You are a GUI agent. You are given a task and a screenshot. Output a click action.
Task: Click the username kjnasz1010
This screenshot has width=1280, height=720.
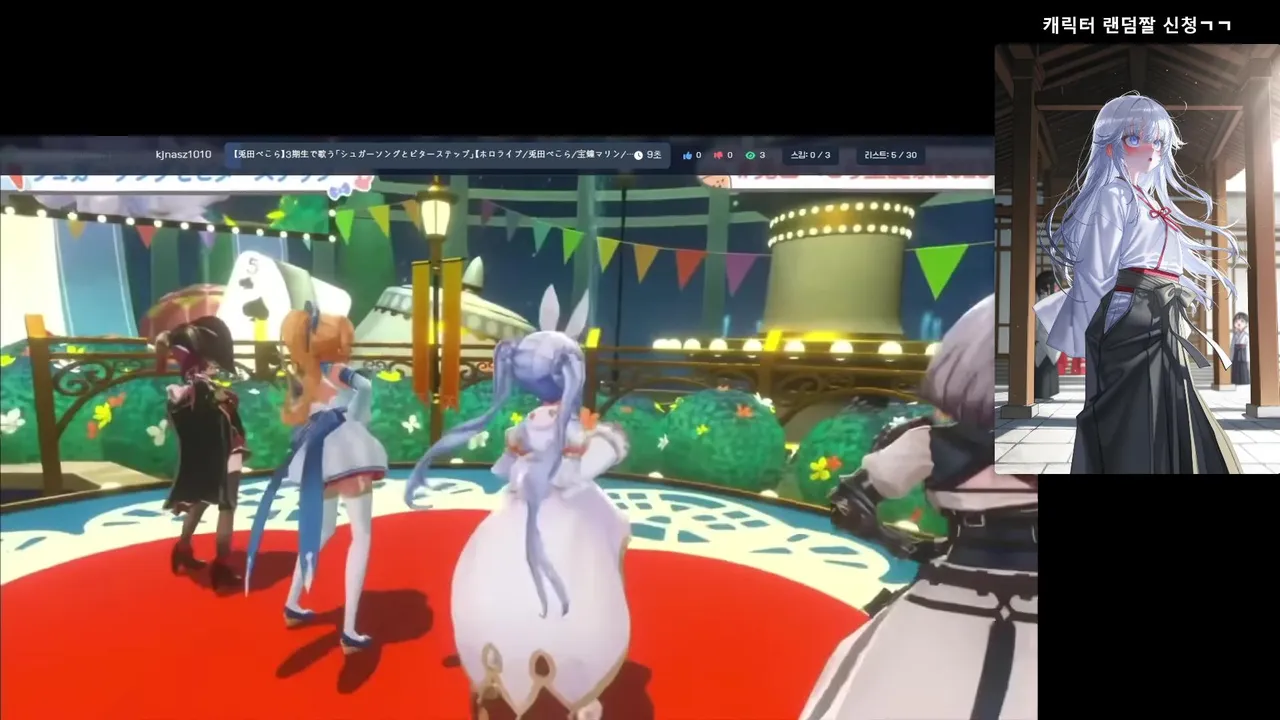tap(184, 155)
